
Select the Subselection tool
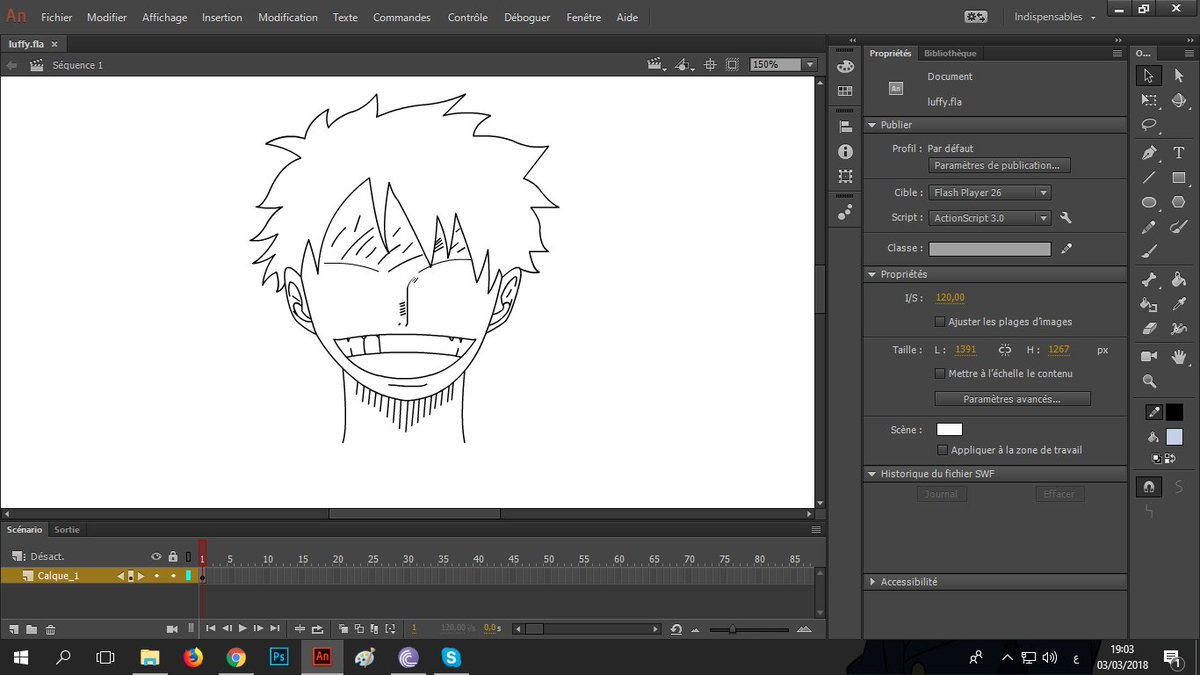point(1179,76)
